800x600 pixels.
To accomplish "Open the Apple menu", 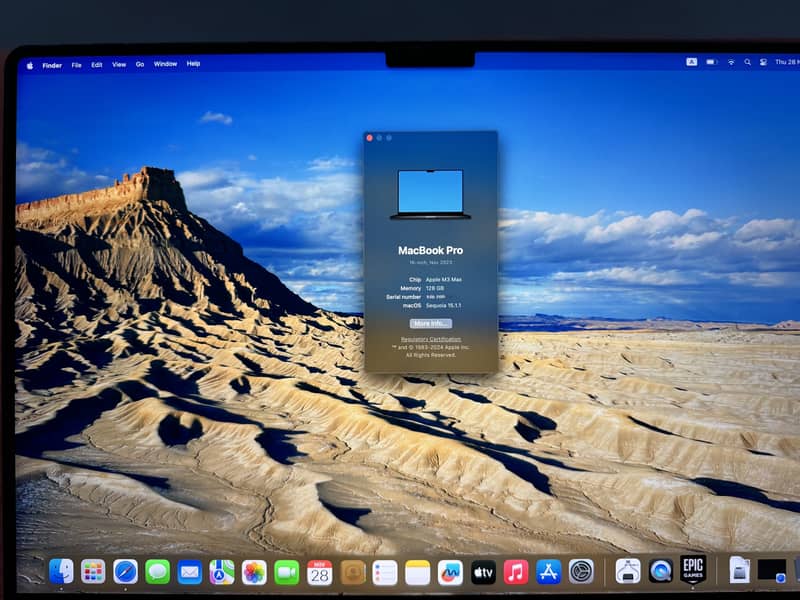I will click(x=29, y=64).
